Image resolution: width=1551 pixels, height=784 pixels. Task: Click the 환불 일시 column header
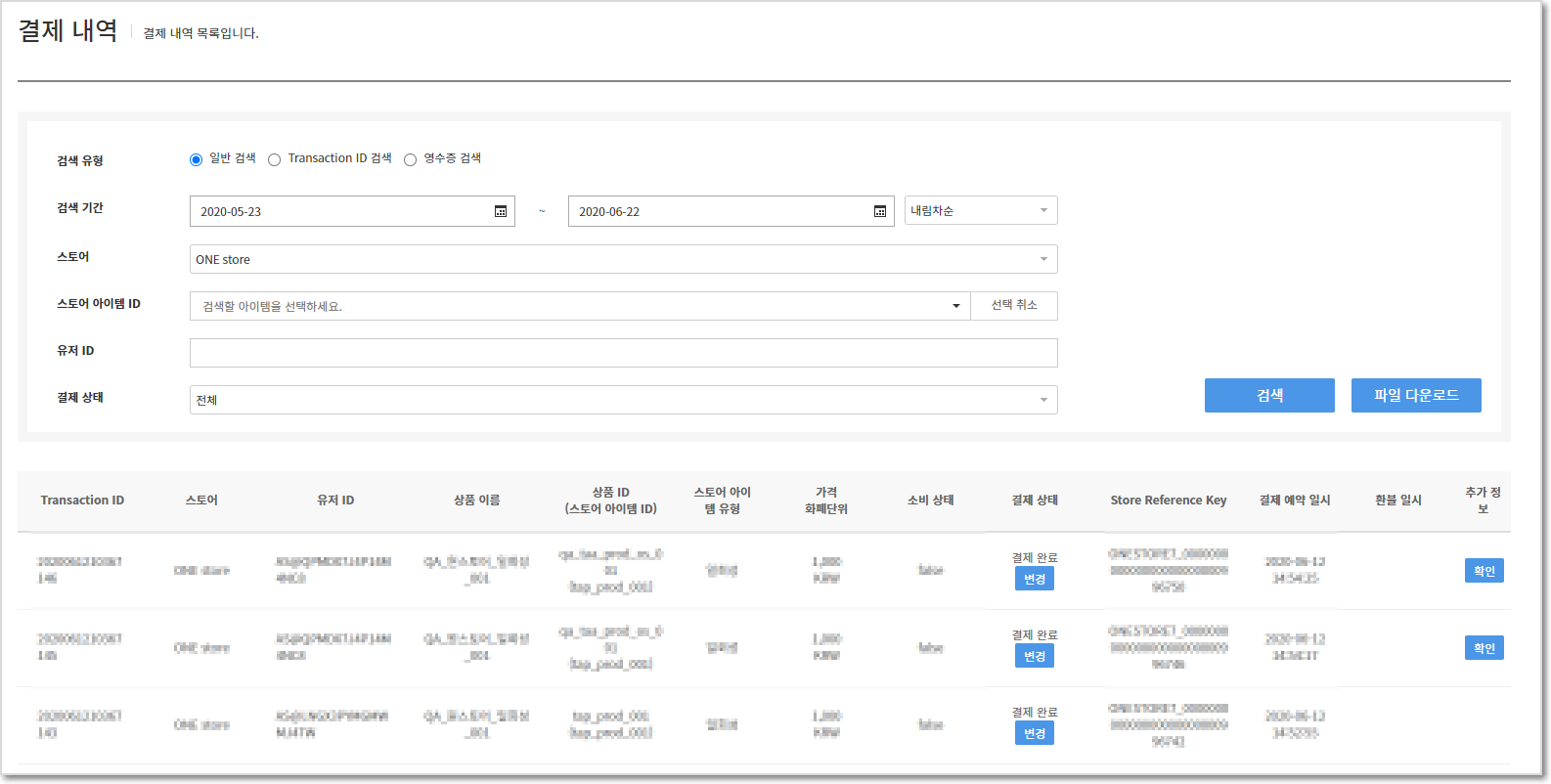(x=1398, y=501)
